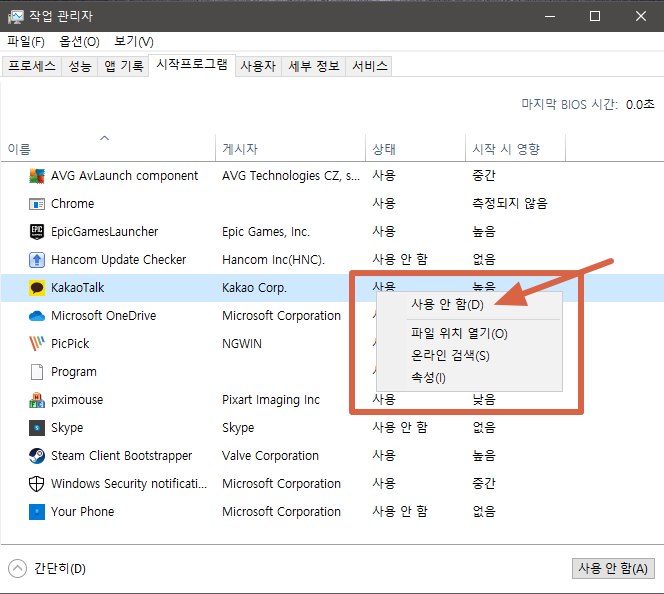Click 측정되지 않음 impact value for Chrome
Screen dimensions: 664x594
pyautogui.click(x=510, y=204)
